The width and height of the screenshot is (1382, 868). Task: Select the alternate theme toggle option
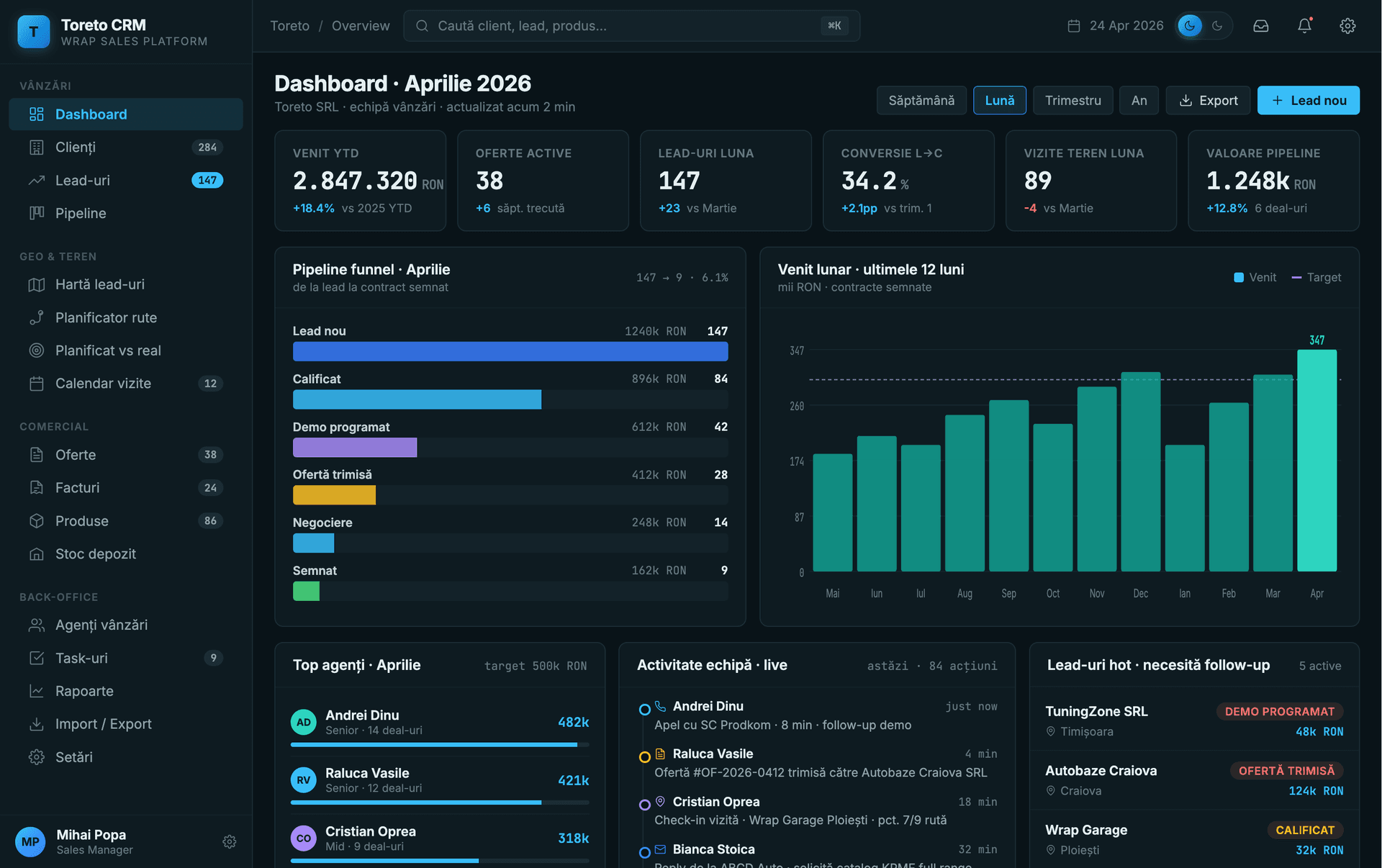click(1217, 26)
